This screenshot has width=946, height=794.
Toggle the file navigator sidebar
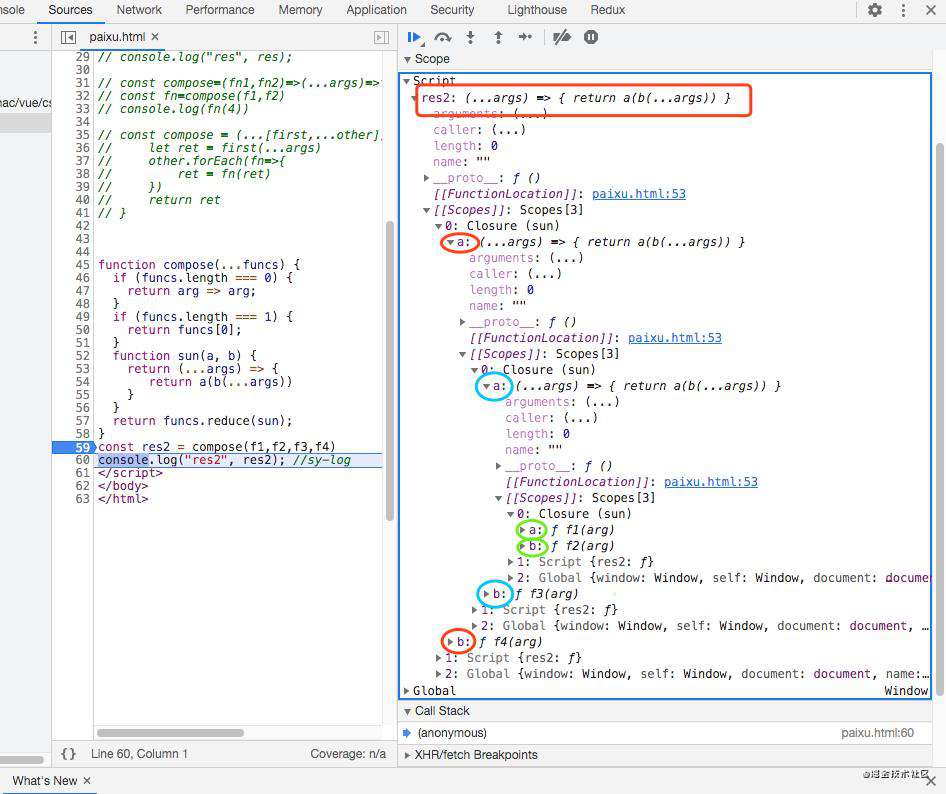pos(68,37)
